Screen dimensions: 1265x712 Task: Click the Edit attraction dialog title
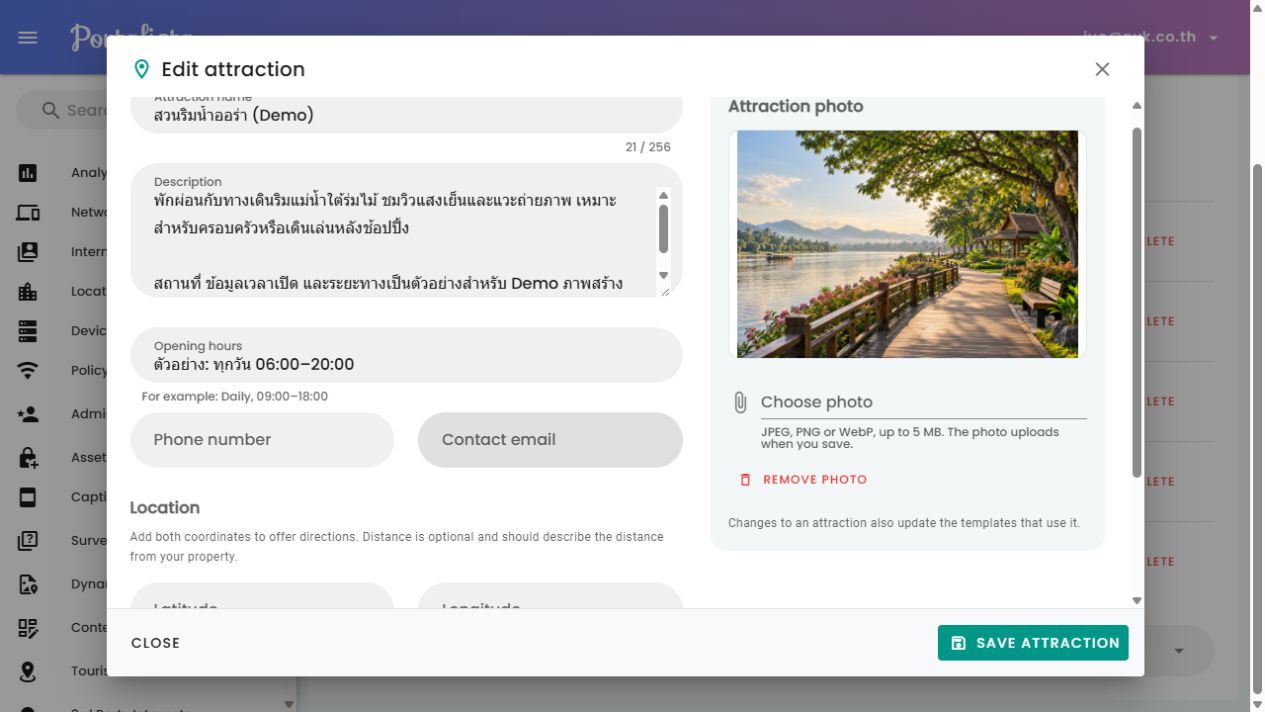[233, 69]
